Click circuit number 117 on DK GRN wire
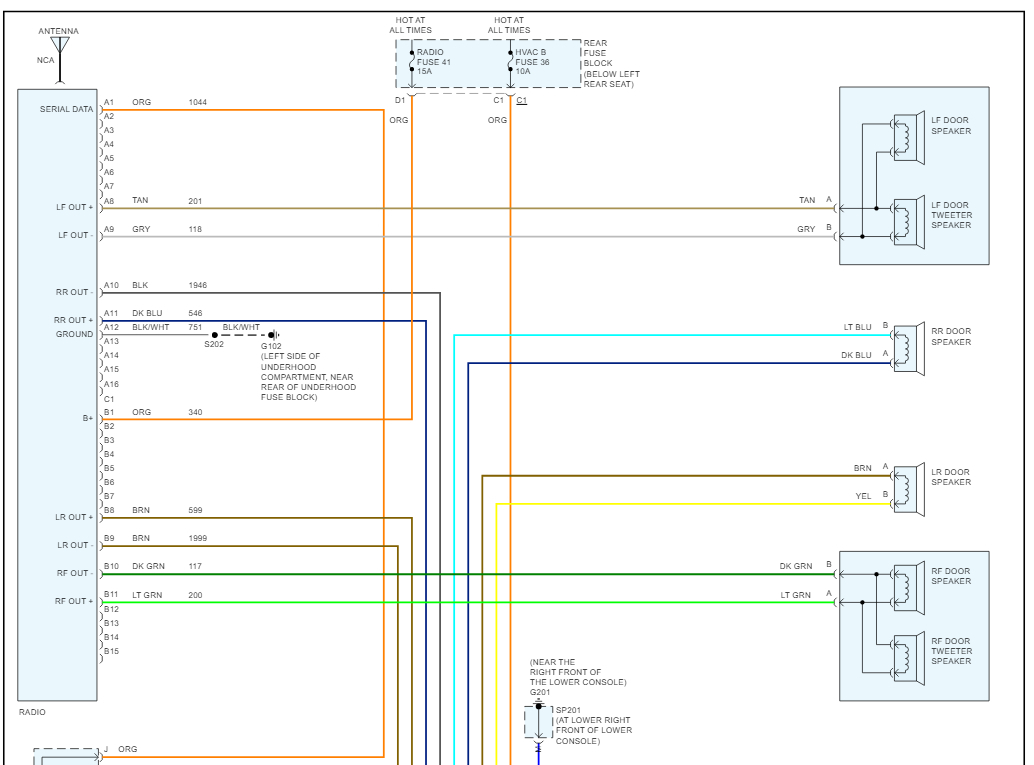This screenshot has height=765, width=1034. point(195,566)
